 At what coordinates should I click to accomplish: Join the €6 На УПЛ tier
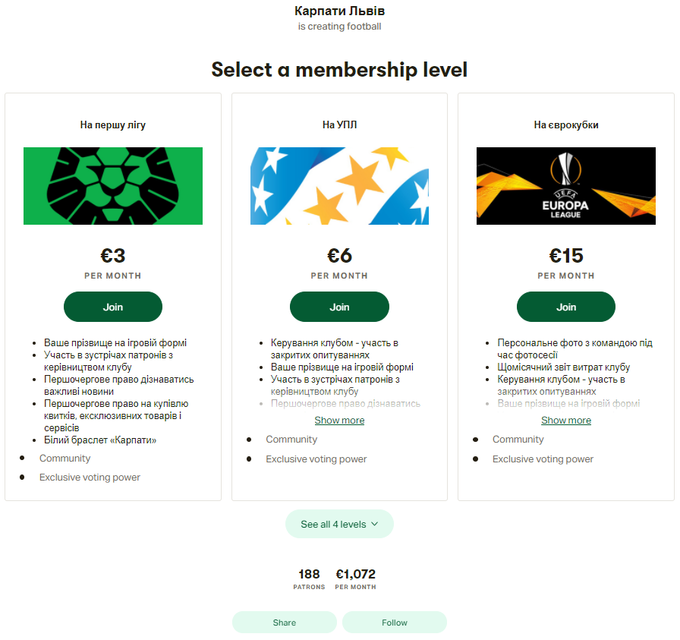(339, 307)
